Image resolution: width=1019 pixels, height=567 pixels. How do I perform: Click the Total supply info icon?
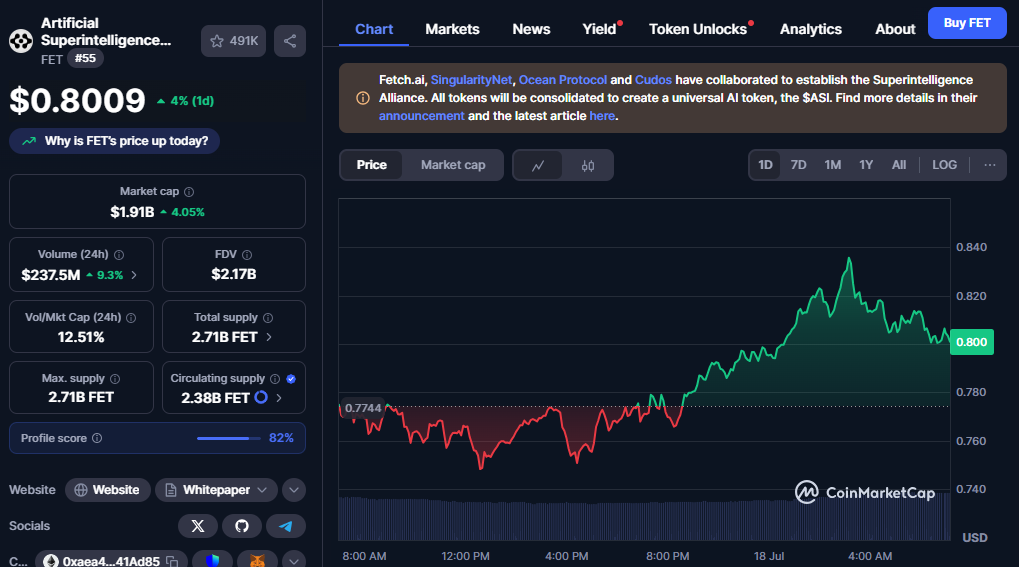pyautogui.click(x=268, y=318)
